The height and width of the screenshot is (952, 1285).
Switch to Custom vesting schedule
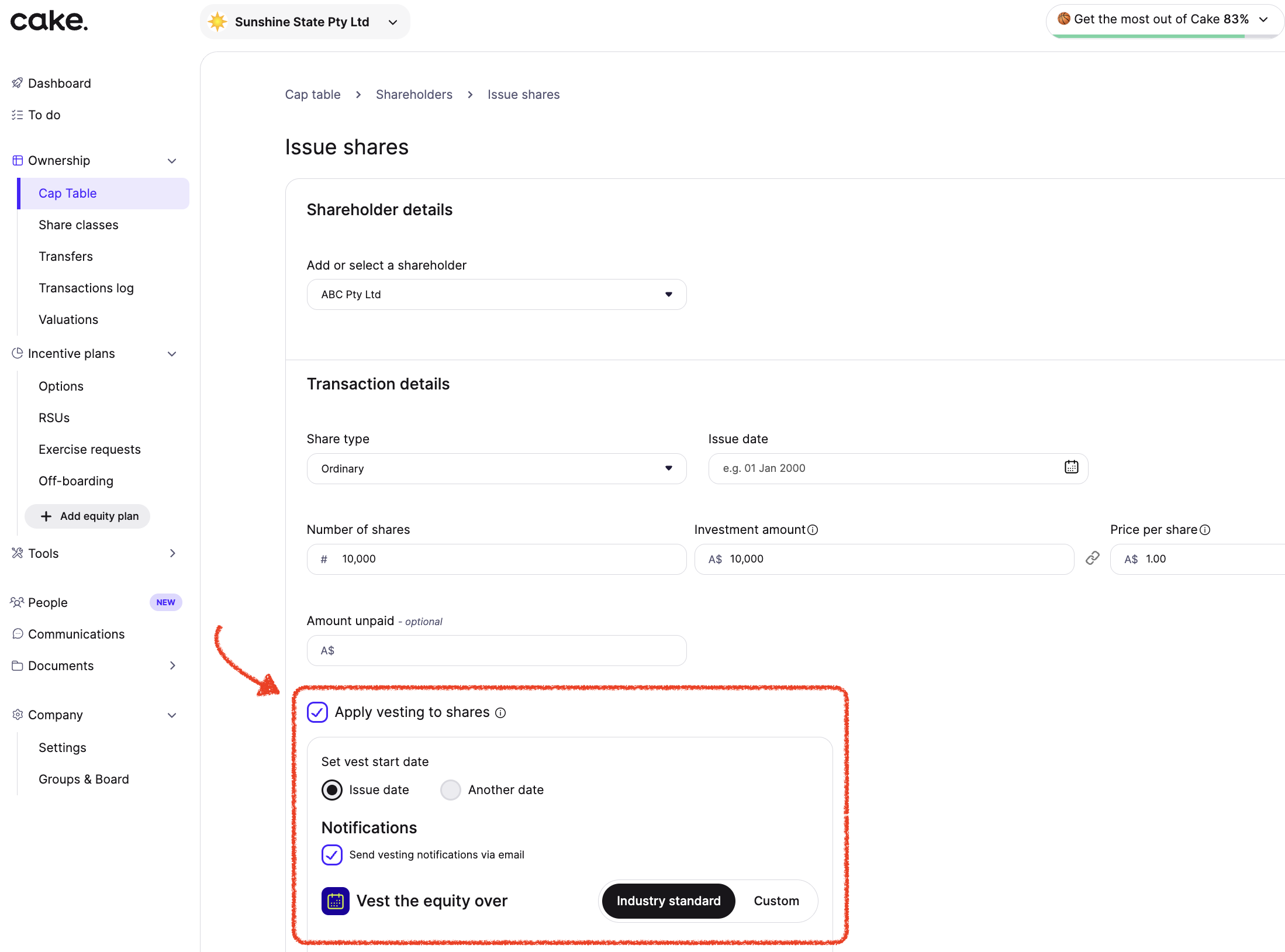(776, 901)
